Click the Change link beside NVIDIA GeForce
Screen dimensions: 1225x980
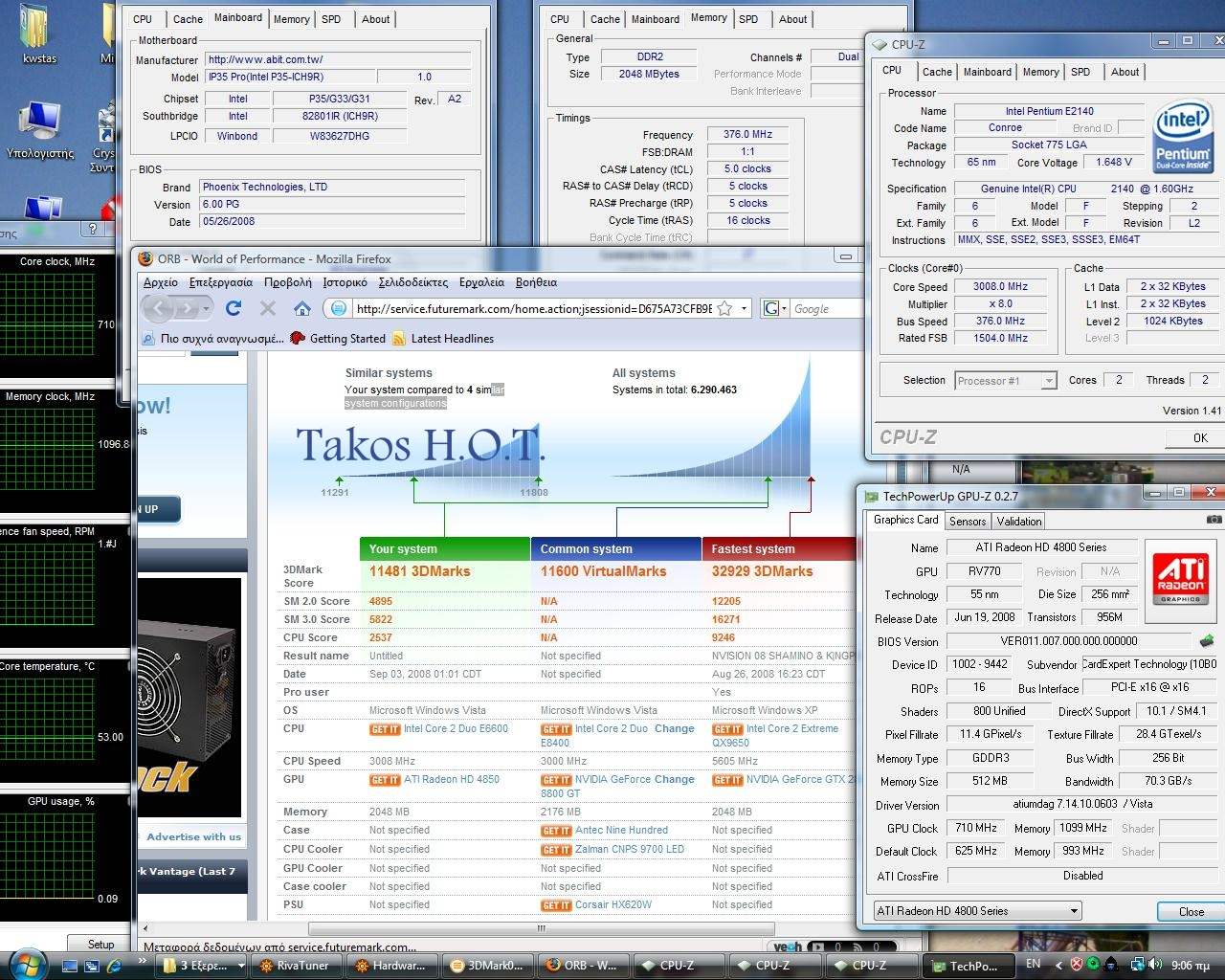[x=675, y=779]
